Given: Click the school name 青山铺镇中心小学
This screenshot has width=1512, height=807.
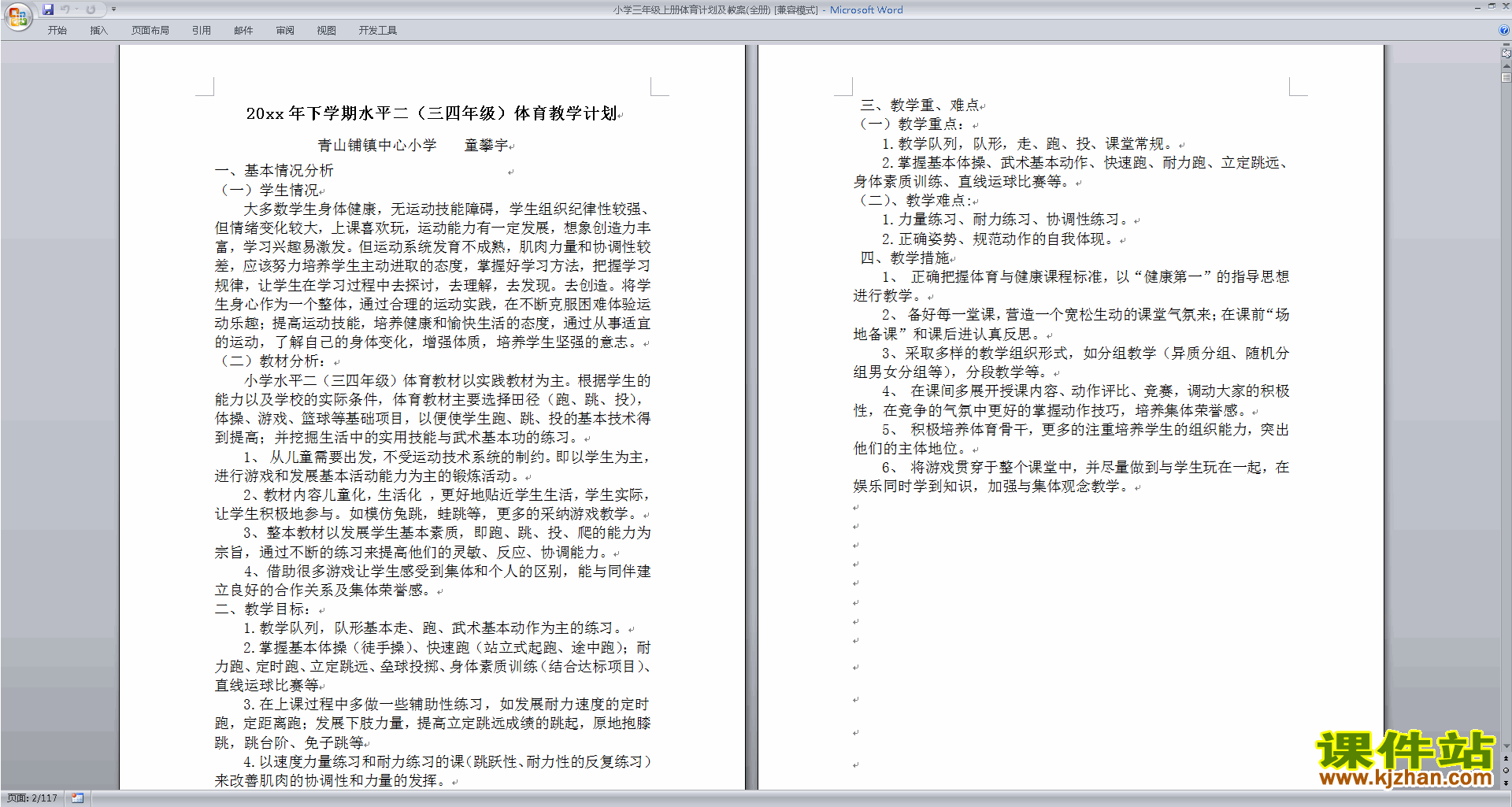Looking at the screenshot, I should pyautogui.click(x=377, y=145).
